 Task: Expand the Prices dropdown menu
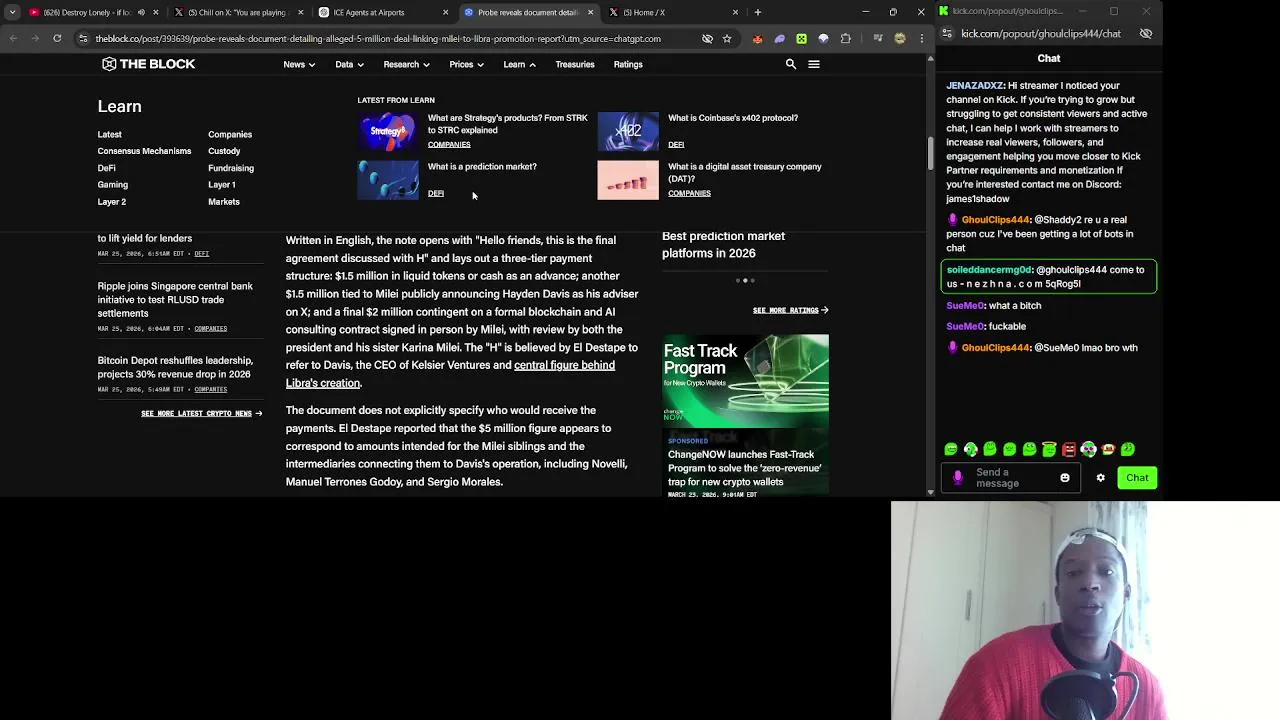(466, 64)
